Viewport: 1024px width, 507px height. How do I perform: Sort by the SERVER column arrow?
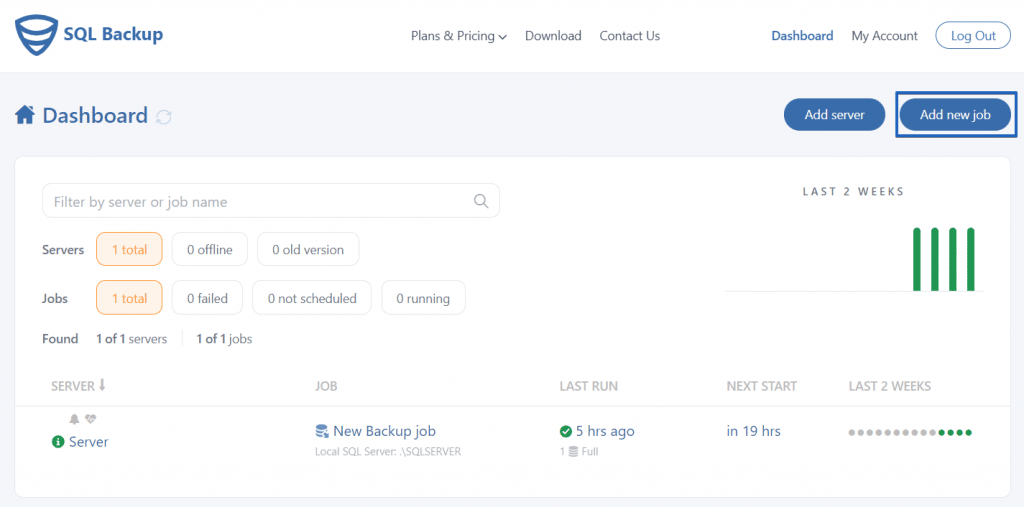(x=102, y=385)
